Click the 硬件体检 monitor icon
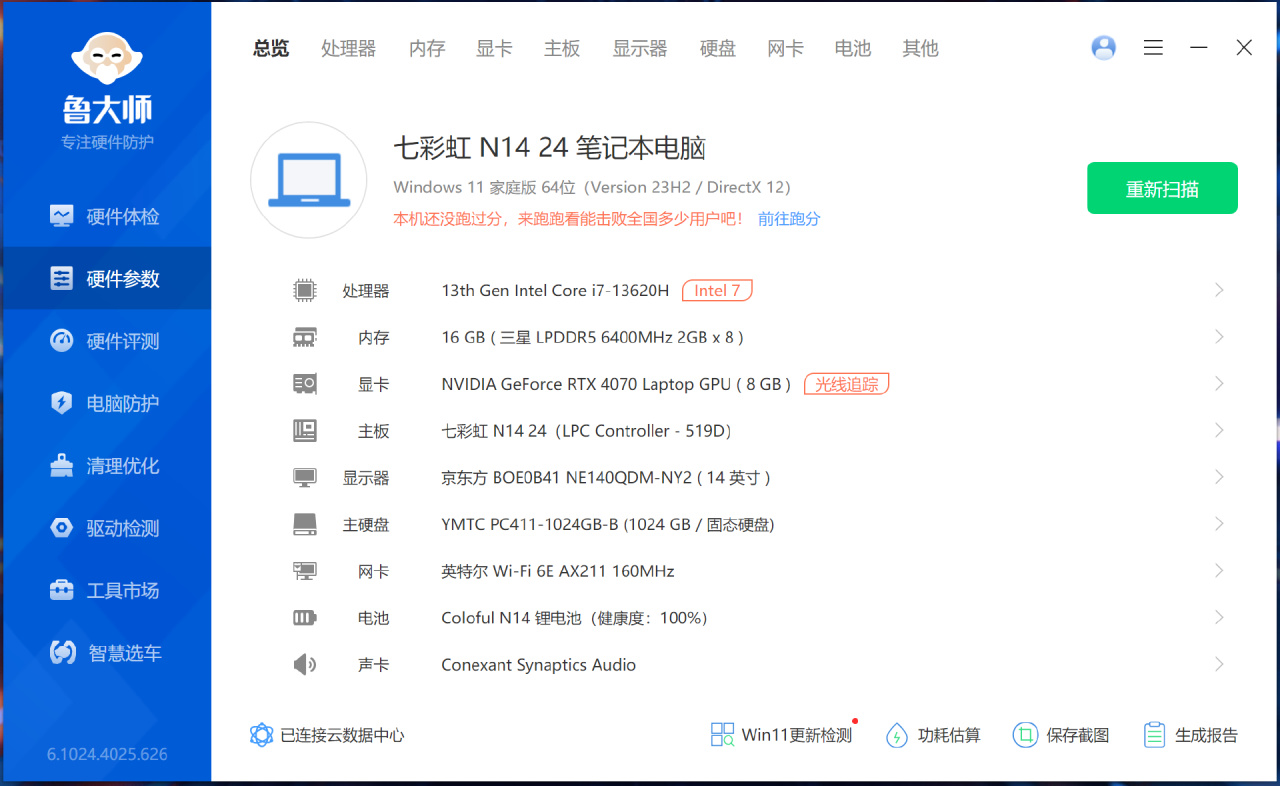 point(62,216)
